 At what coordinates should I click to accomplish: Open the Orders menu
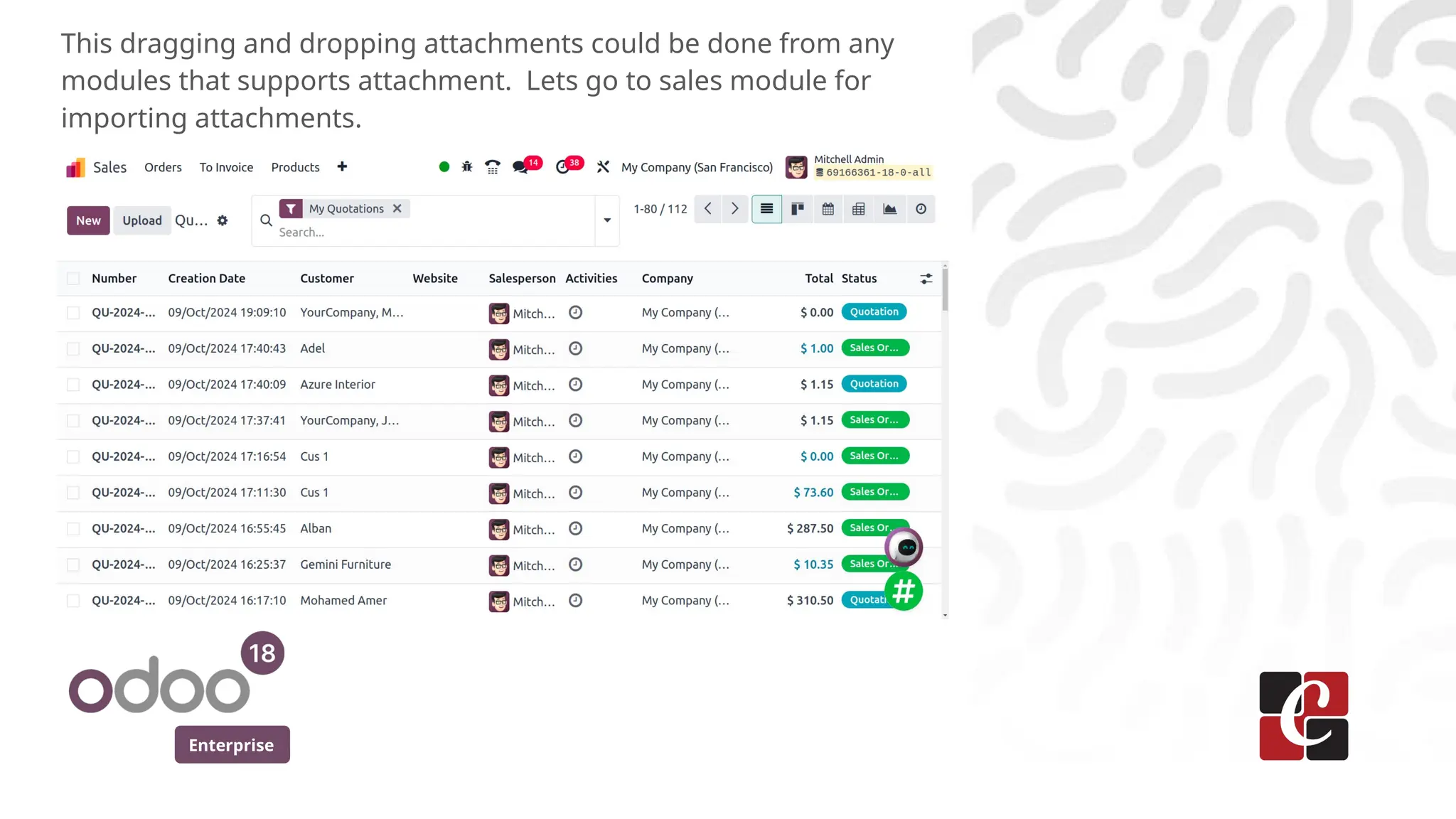(x=163, y=167)
